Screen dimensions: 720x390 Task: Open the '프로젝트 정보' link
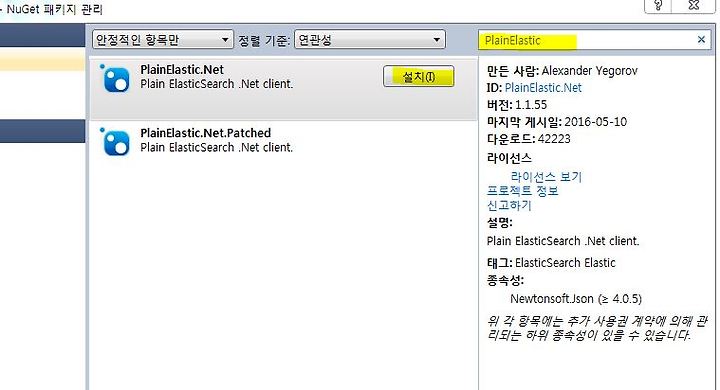tap(523, 191)
